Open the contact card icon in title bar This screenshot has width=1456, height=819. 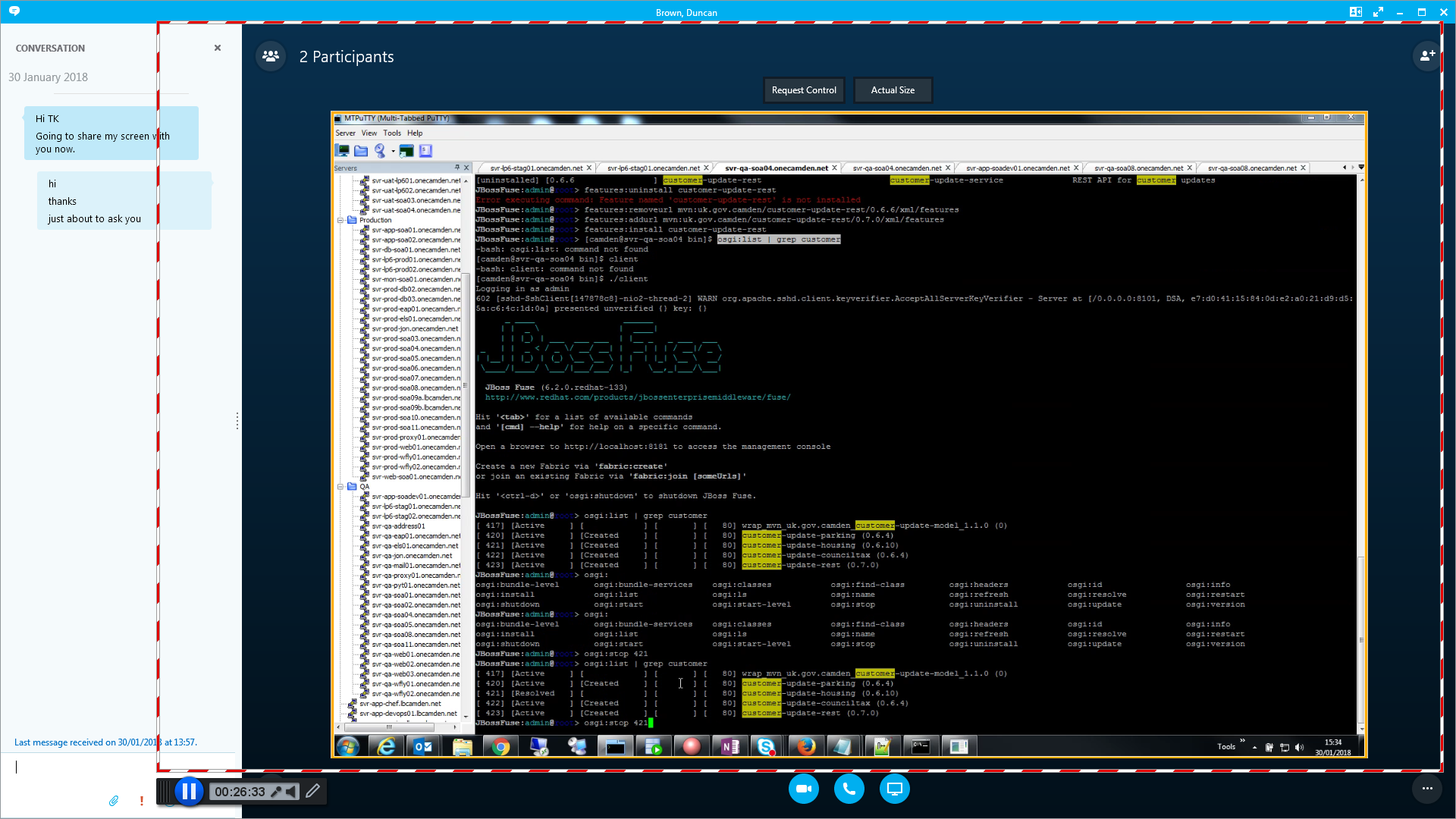[1356, 12]
